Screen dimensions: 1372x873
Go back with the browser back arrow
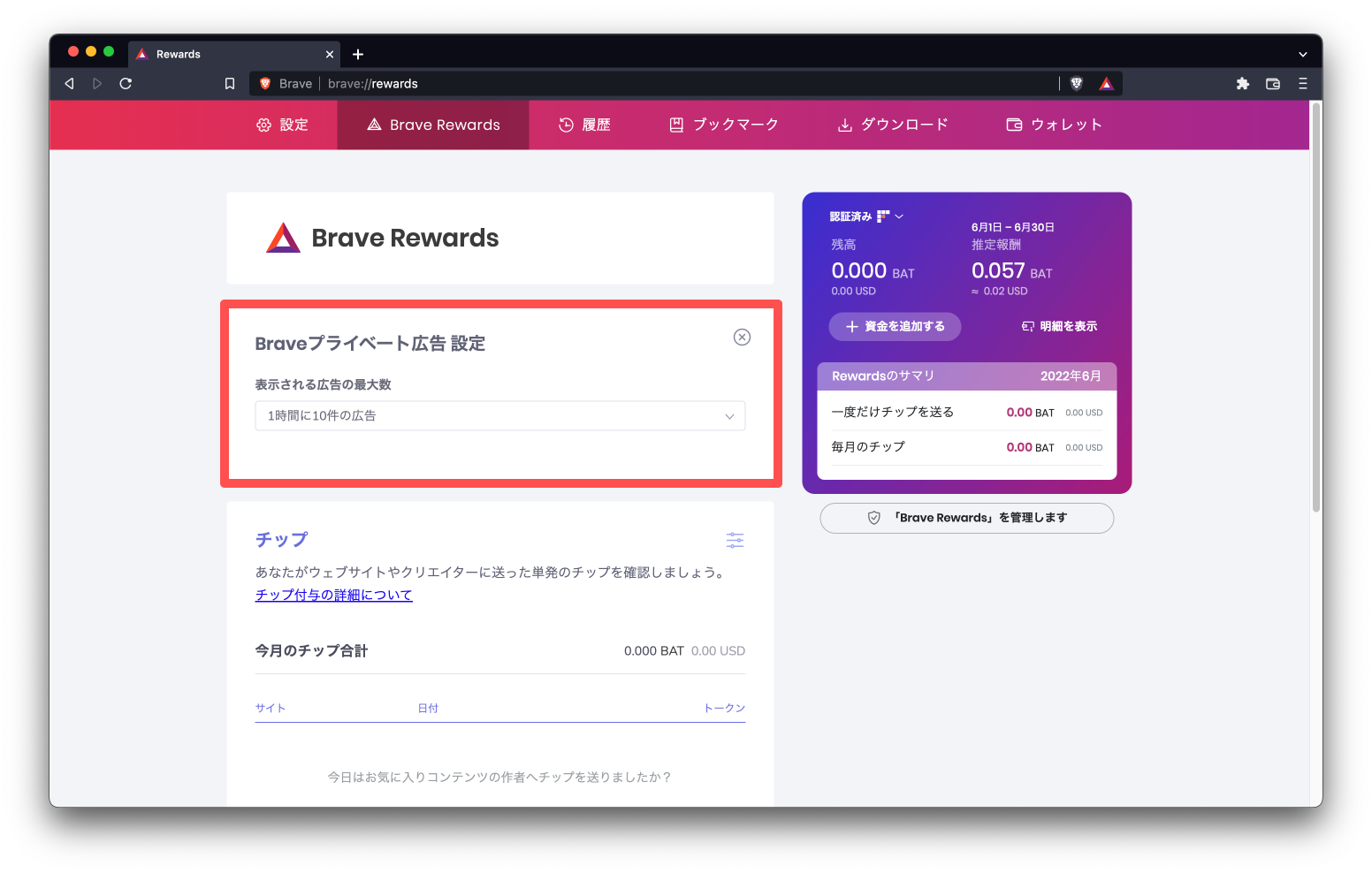click(x=69, y=83)
